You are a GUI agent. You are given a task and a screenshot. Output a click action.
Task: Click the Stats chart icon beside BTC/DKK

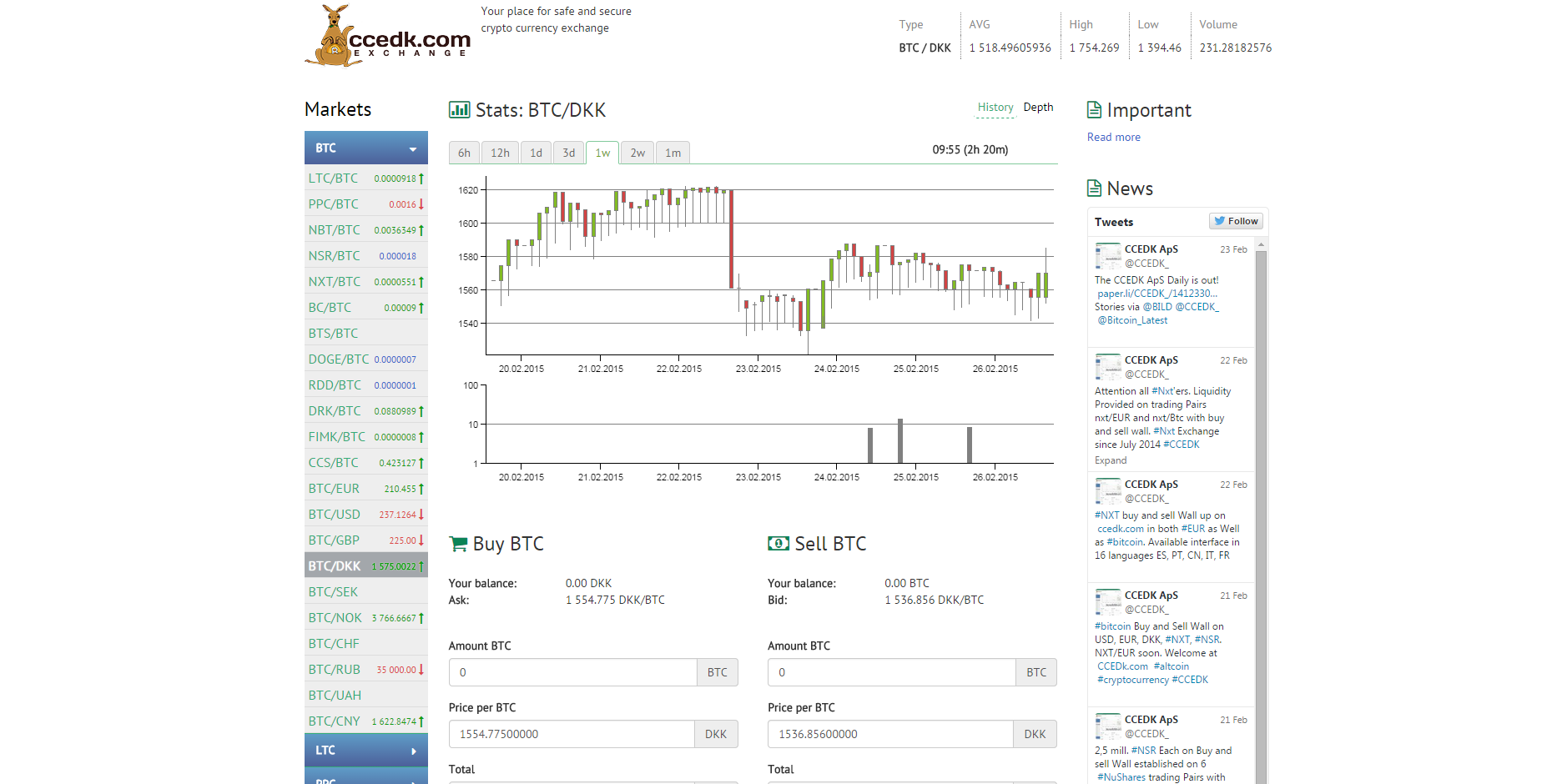click(x=459, y=110)
